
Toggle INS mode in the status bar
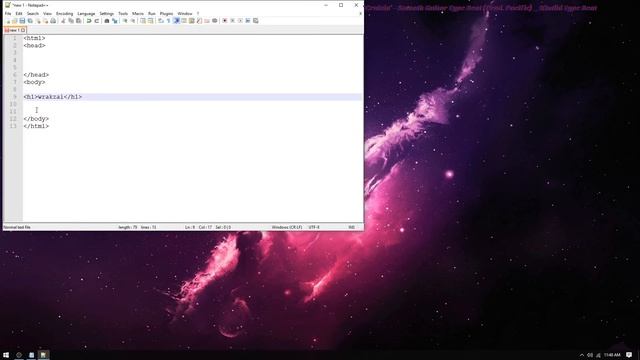351,227
